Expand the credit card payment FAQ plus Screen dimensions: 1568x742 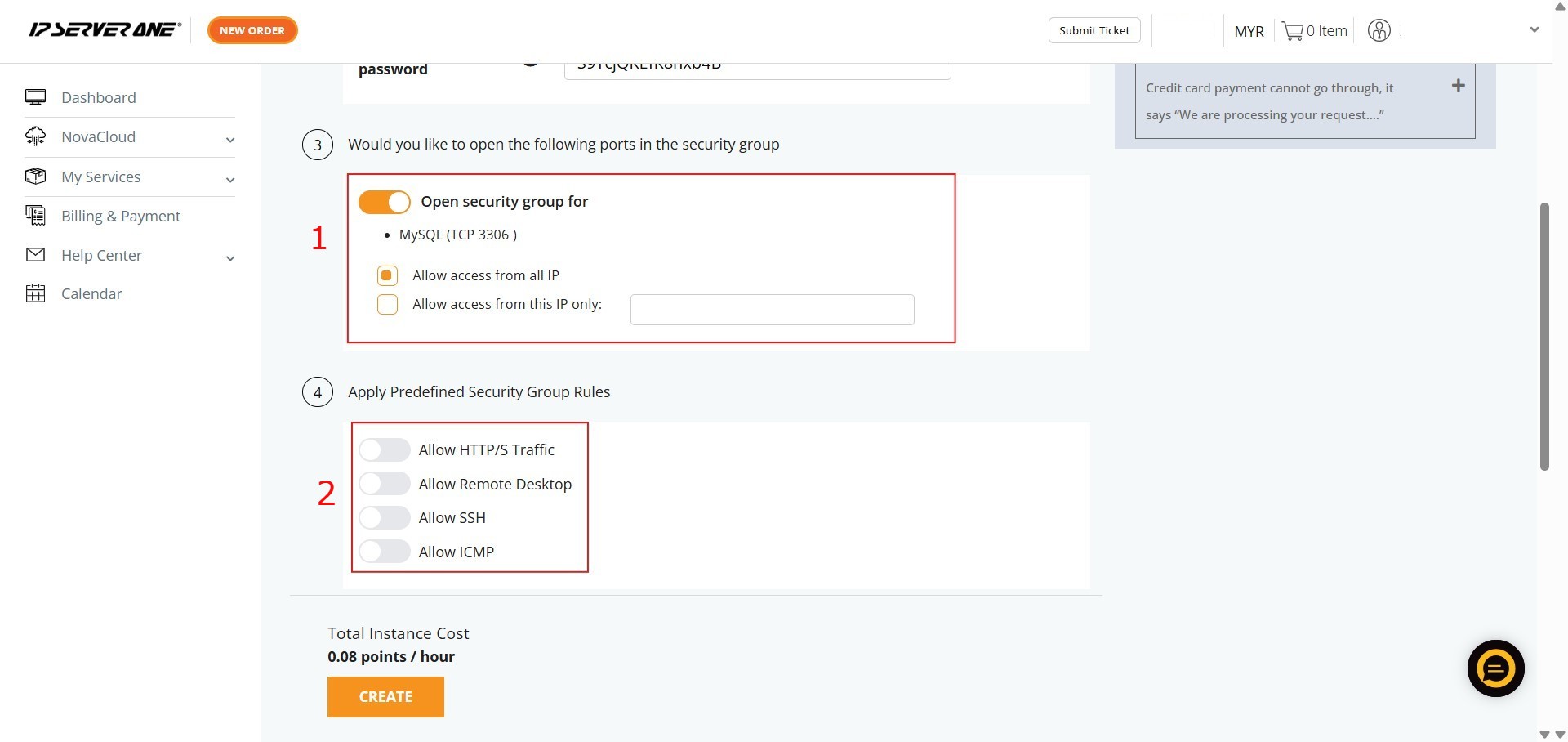1458,86
